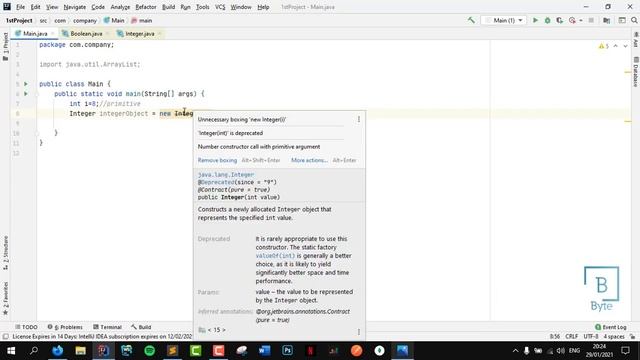Open the Tools menu

202,7
